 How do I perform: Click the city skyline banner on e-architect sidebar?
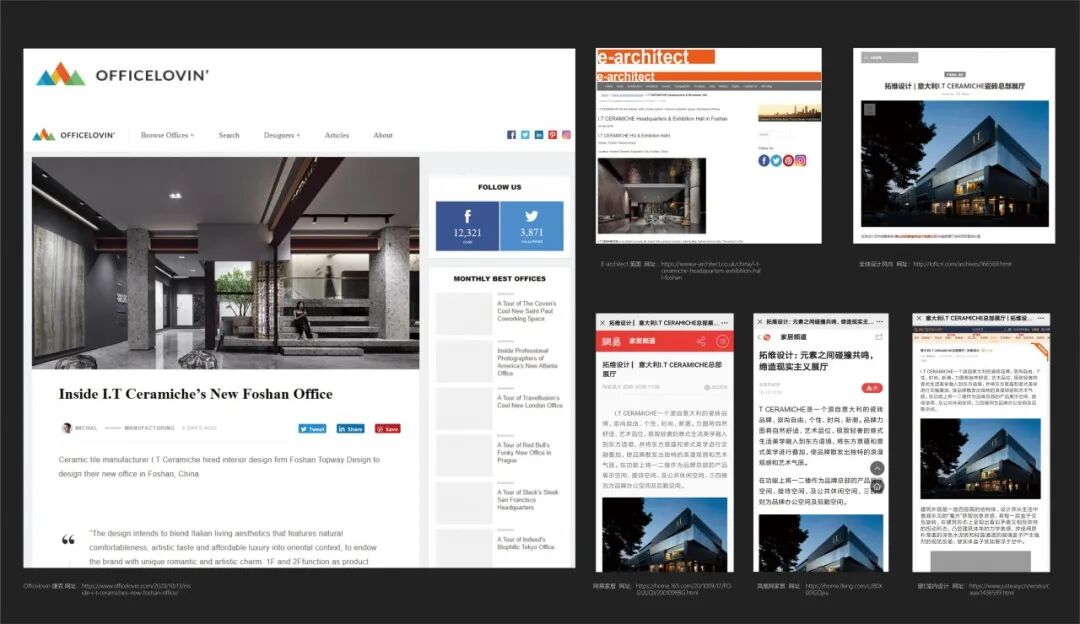(x=789, y=113)
